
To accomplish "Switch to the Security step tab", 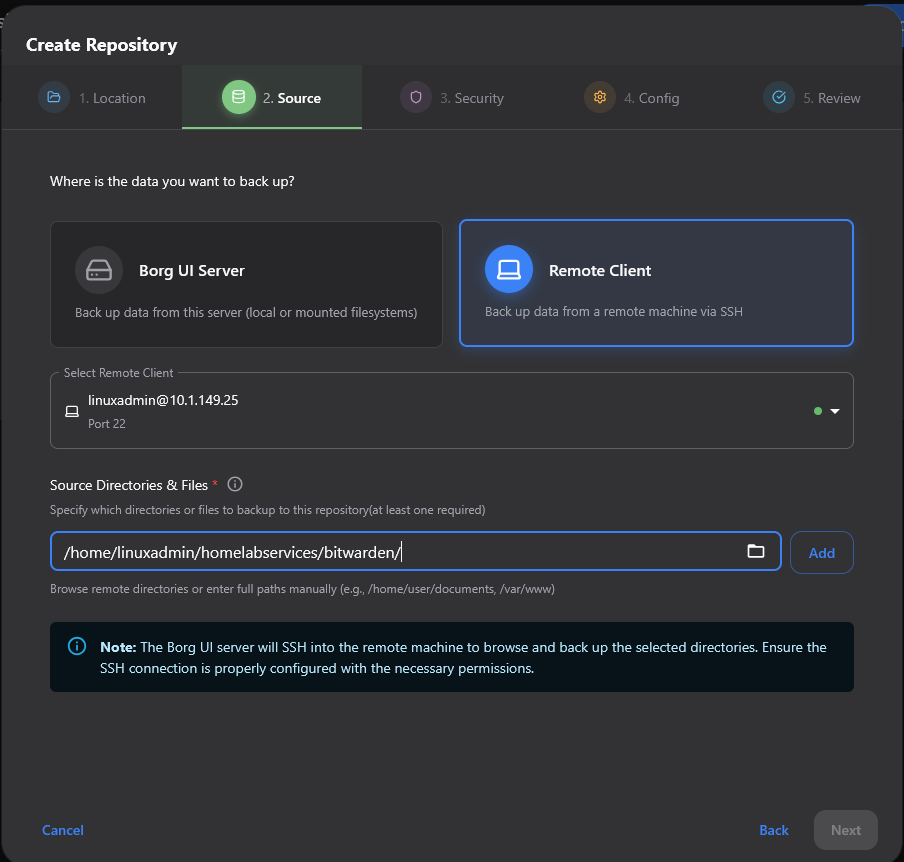I will pyautogui.click(x=456, y=97).
